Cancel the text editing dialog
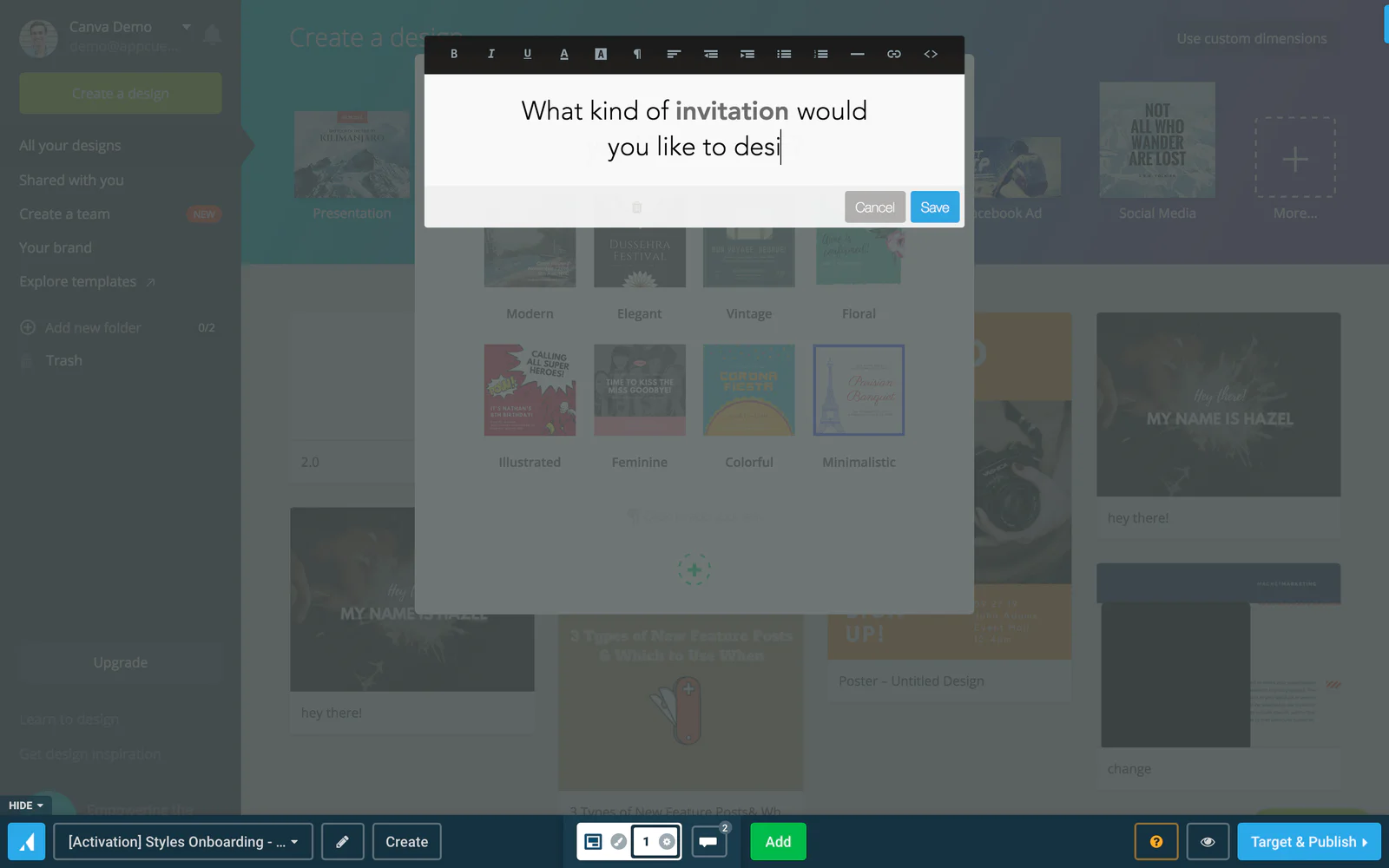 coord(875,207)
